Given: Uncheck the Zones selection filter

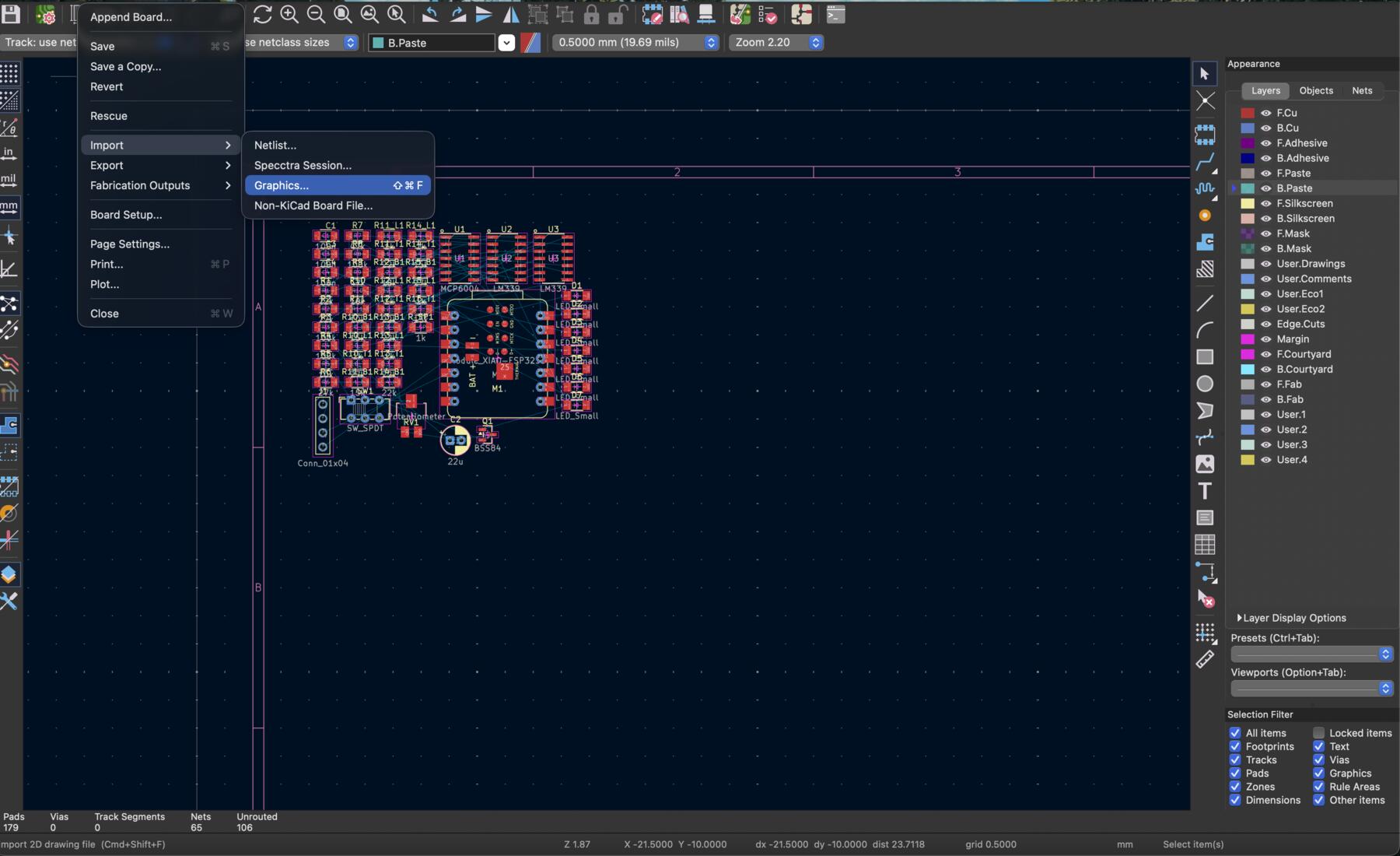Looking at the screenshot, I should pyautogui.click(x=1236, y=787).
